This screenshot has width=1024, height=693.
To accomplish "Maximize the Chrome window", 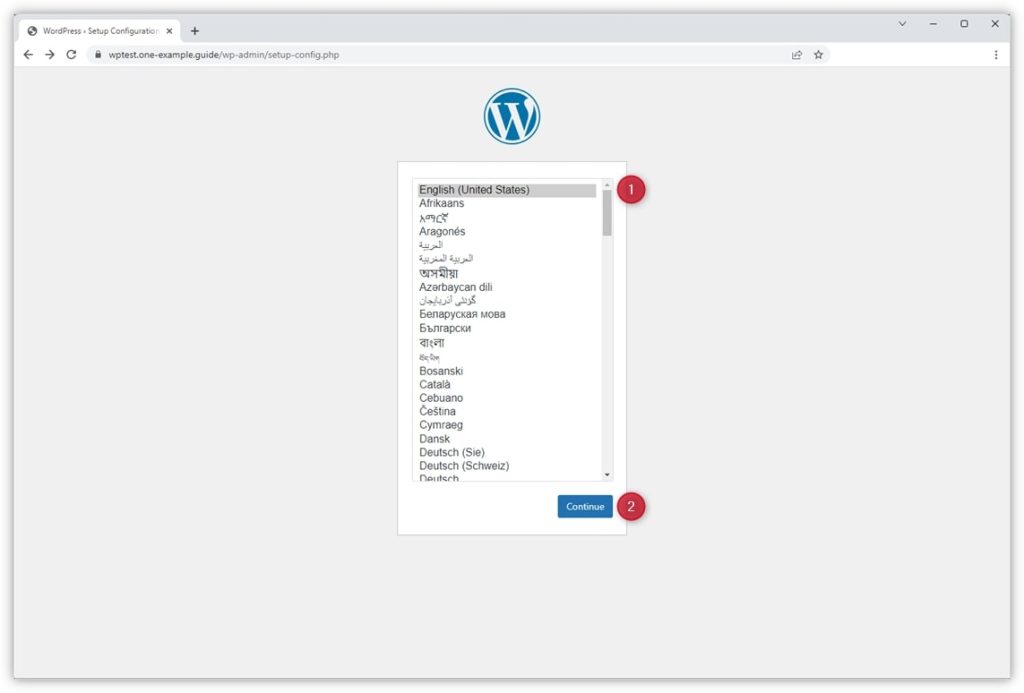I will tap(964, 24).
